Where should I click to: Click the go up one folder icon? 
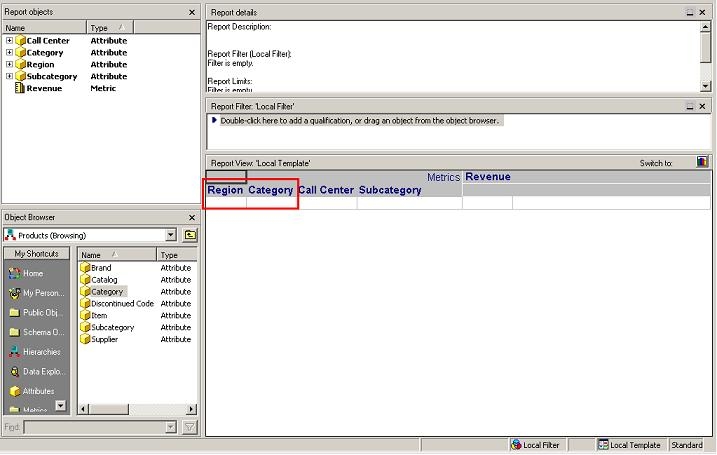pyautogui.click(x=190, y=235)
